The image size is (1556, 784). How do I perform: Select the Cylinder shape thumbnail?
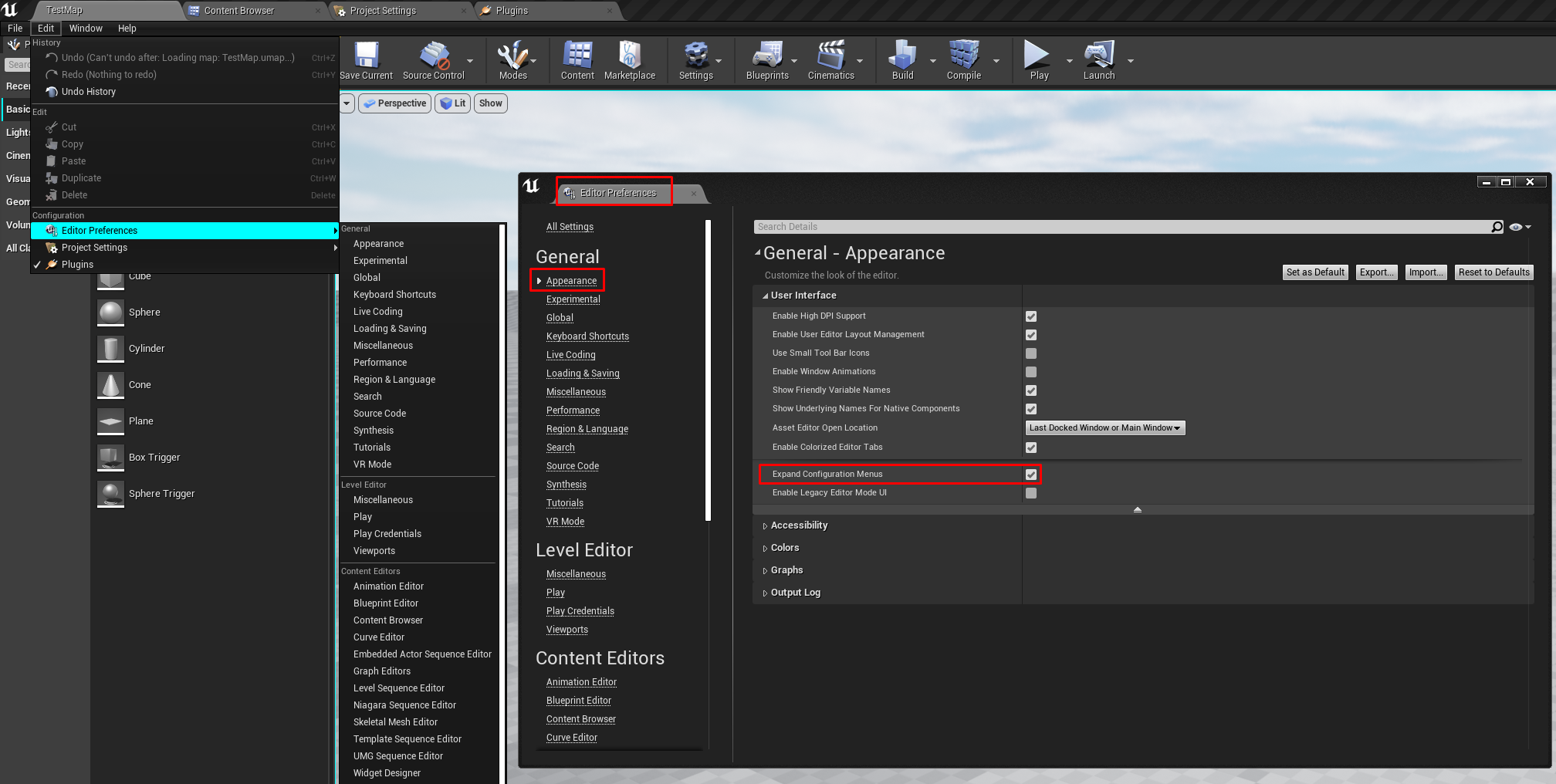click(x=111, y=349)
